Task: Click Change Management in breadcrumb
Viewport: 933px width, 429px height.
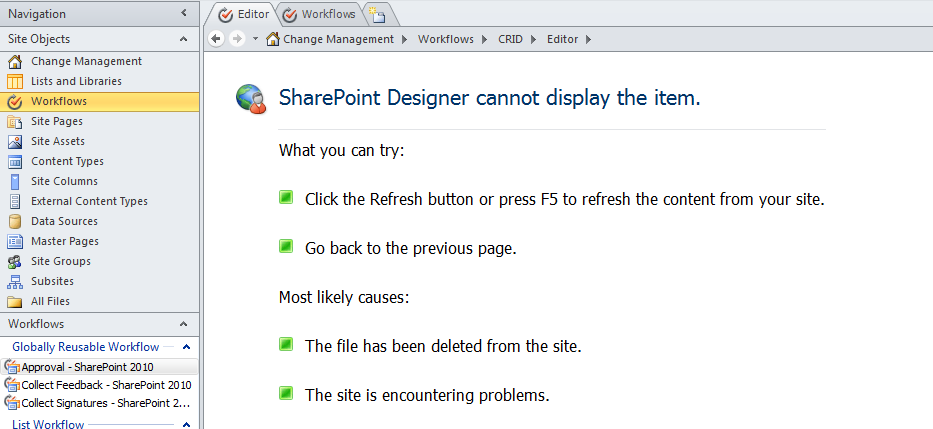Action: [x=338, y=39]
